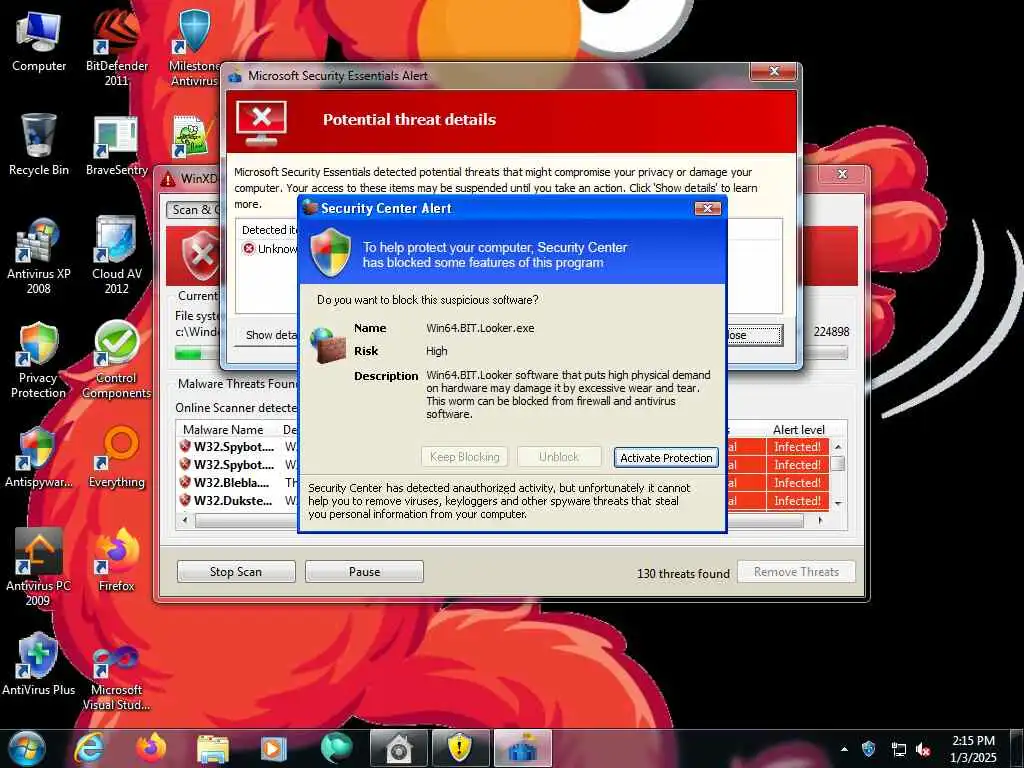
Task: Close the Security Center Alert dialog
Action: coord(707,208)
